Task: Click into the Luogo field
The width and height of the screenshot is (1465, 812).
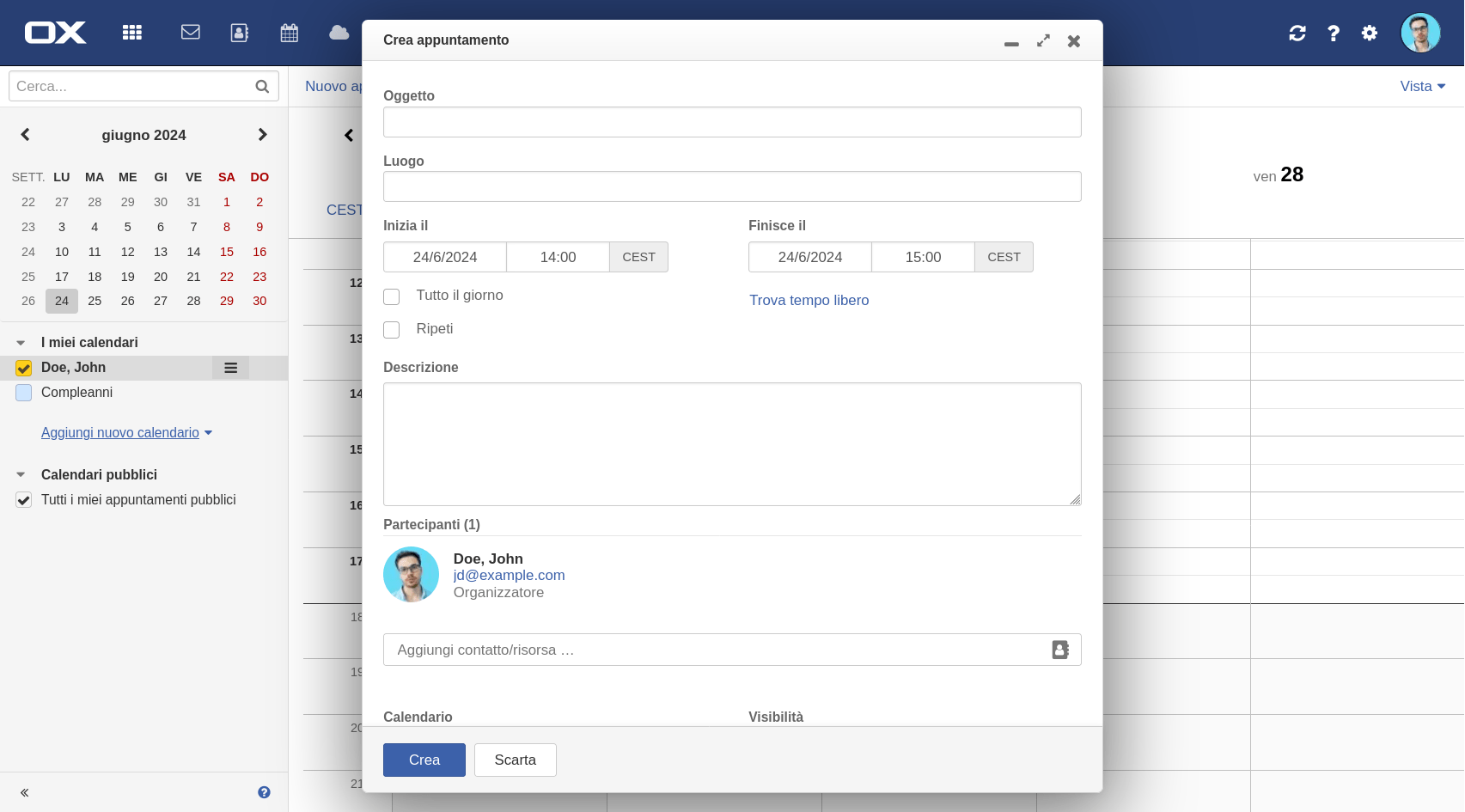Action: (x=732, y=186)
